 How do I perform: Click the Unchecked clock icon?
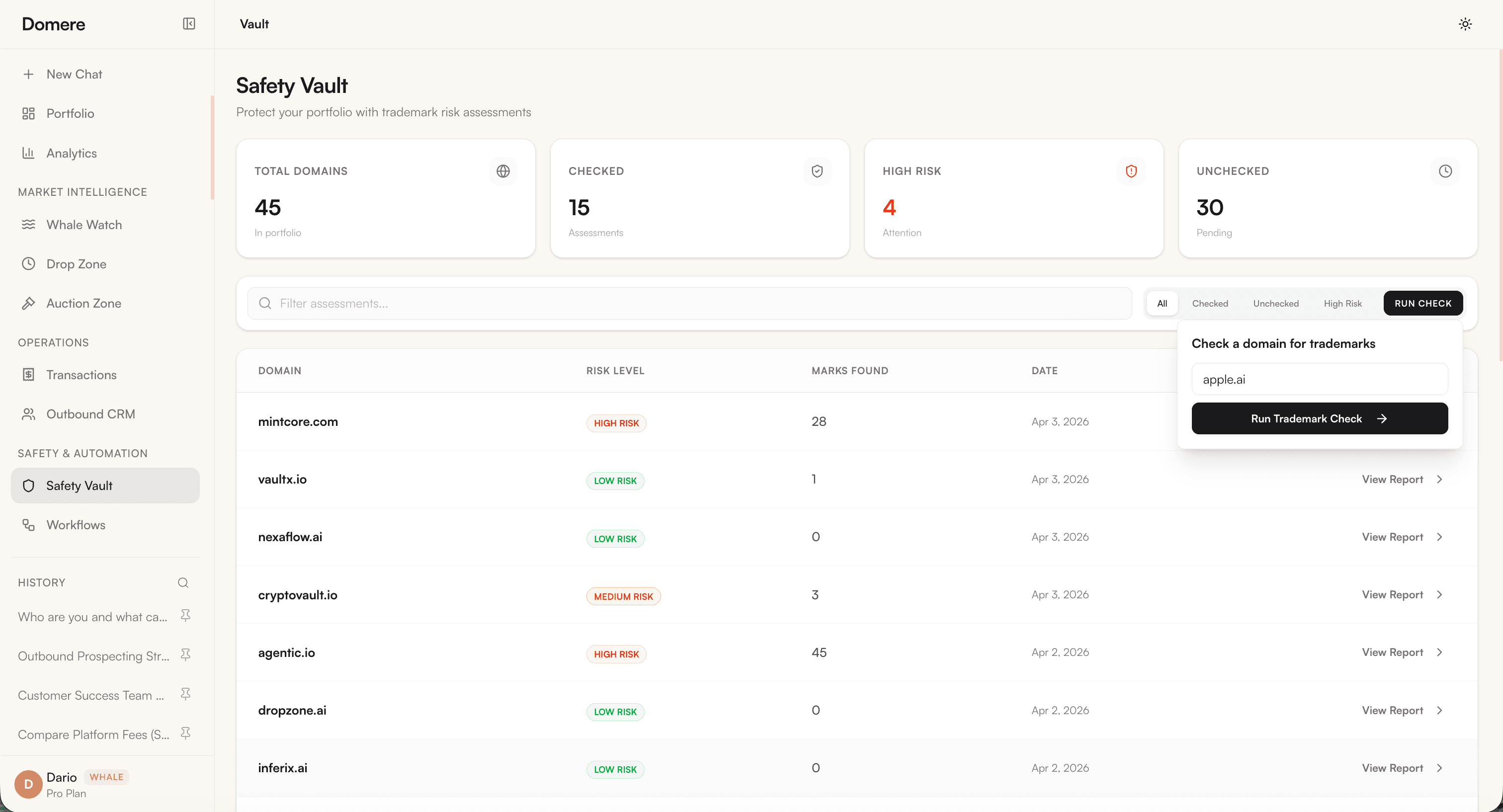tap(1445, 171)
